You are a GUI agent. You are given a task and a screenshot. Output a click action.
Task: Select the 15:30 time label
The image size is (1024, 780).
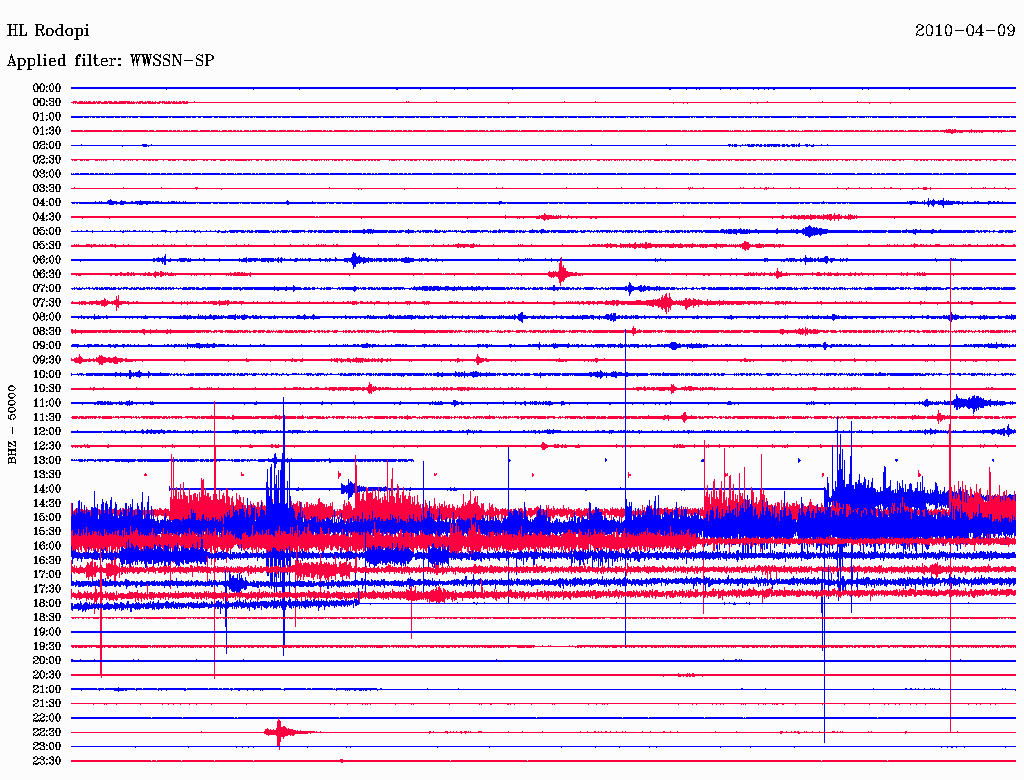pos(47,532)
